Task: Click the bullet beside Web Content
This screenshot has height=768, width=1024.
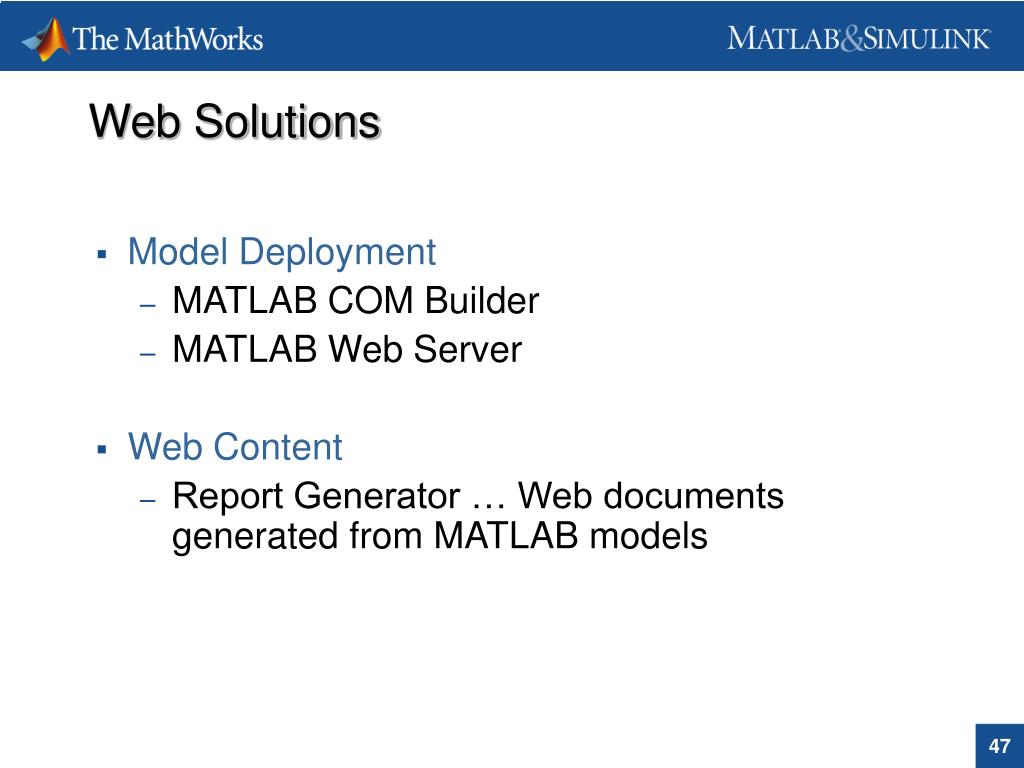Action: coord(101,449)
